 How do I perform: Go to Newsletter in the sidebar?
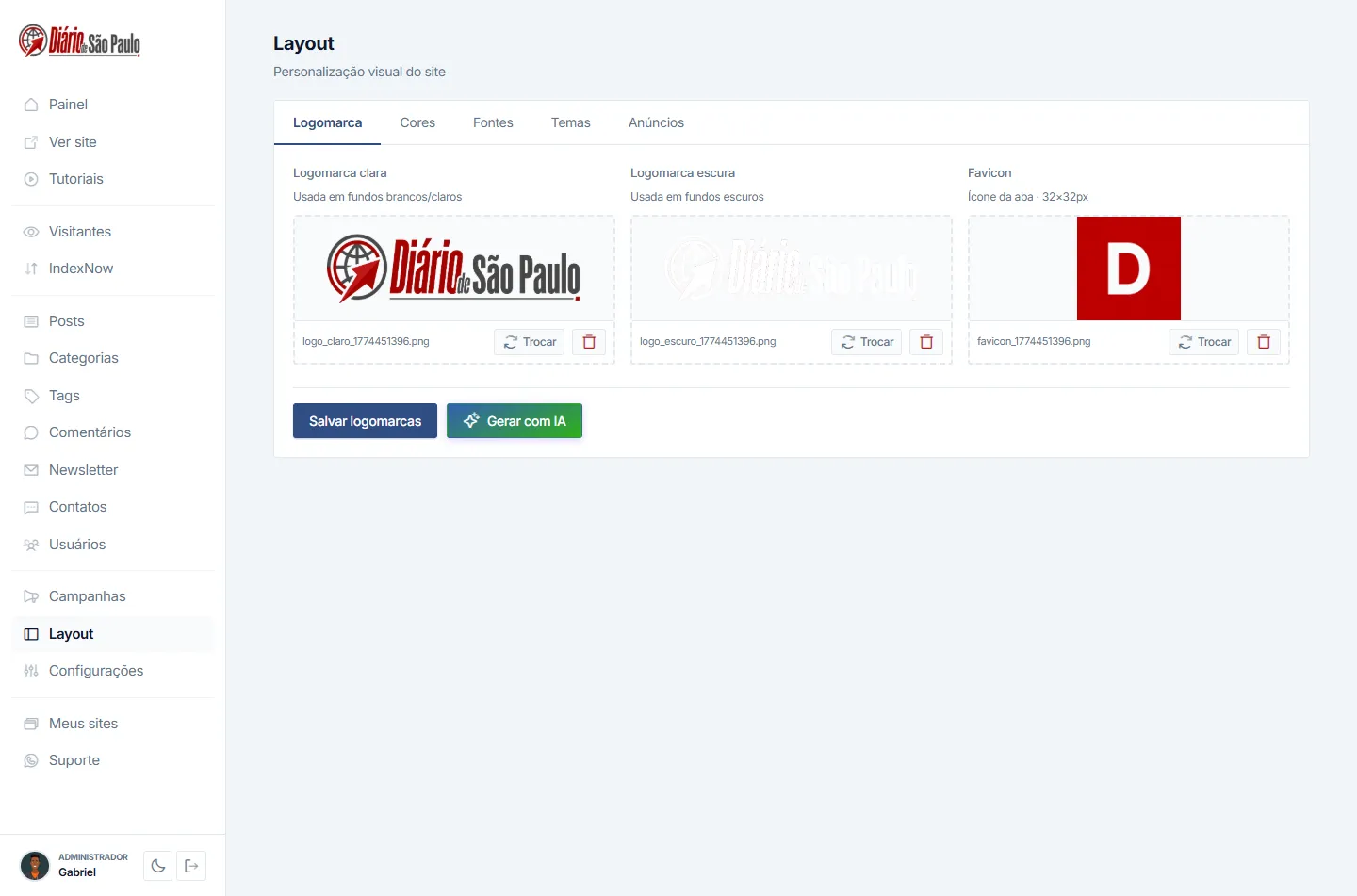[x=113, y=470]
